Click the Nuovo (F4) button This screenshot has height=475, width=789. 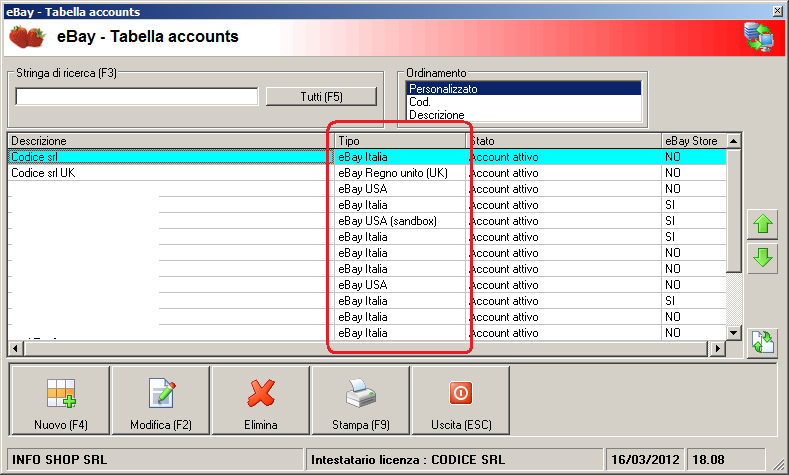click(x=60, y=400)
